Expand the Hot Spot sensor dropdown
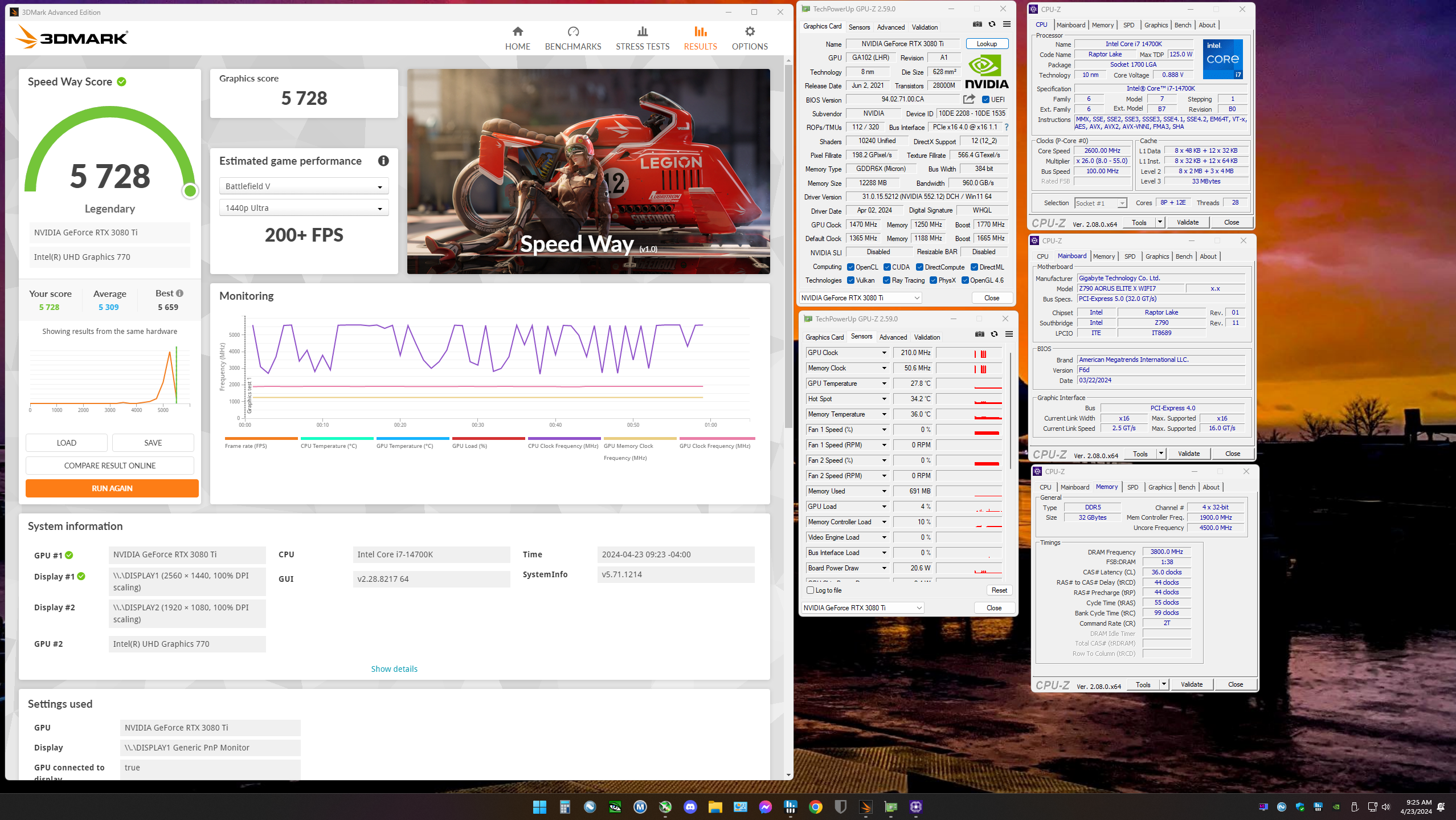The image size is (1456, 820). [x=884, y=399]
